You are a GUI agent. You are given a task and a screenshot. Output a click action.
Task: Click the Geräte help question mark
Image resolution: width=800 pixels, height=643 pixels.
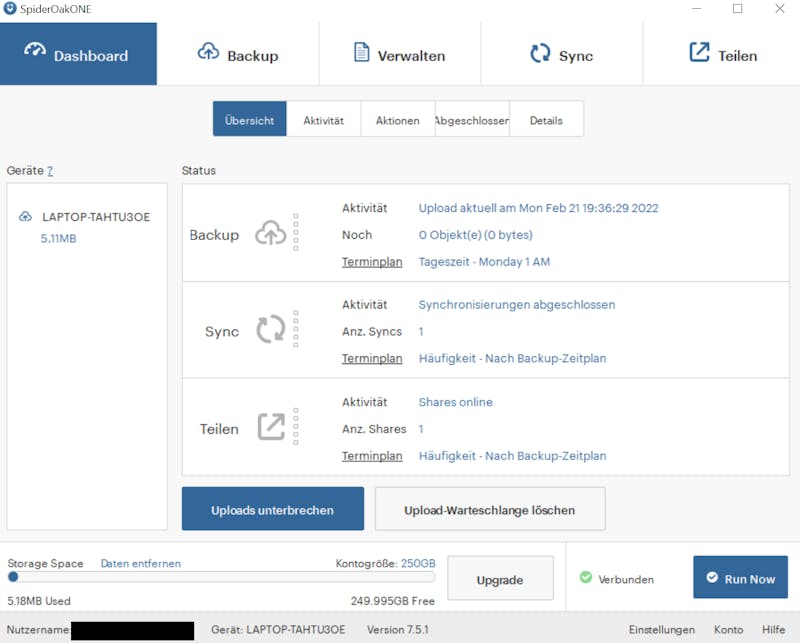click(x=50, y=170)
